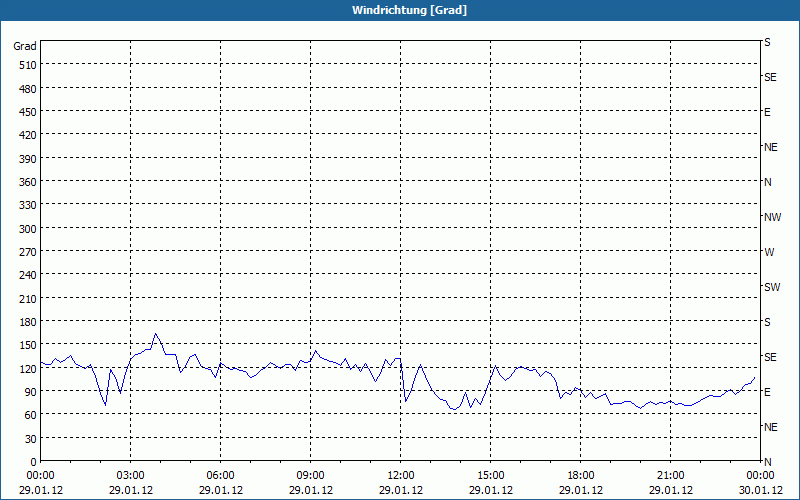
Task: Select the 150 y-axis value
Action: click(x=28, y=345)
